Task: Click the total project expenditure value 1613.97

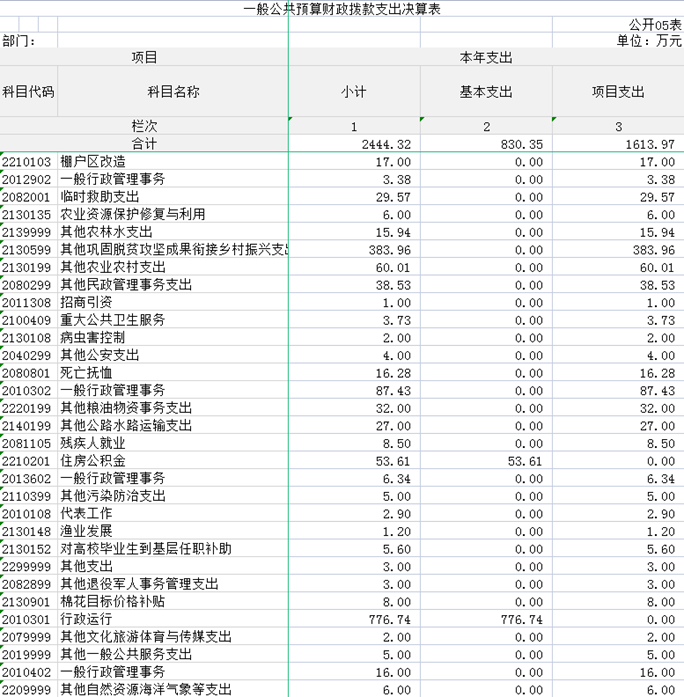Action: pyautogui.click(x=649, y=144)
